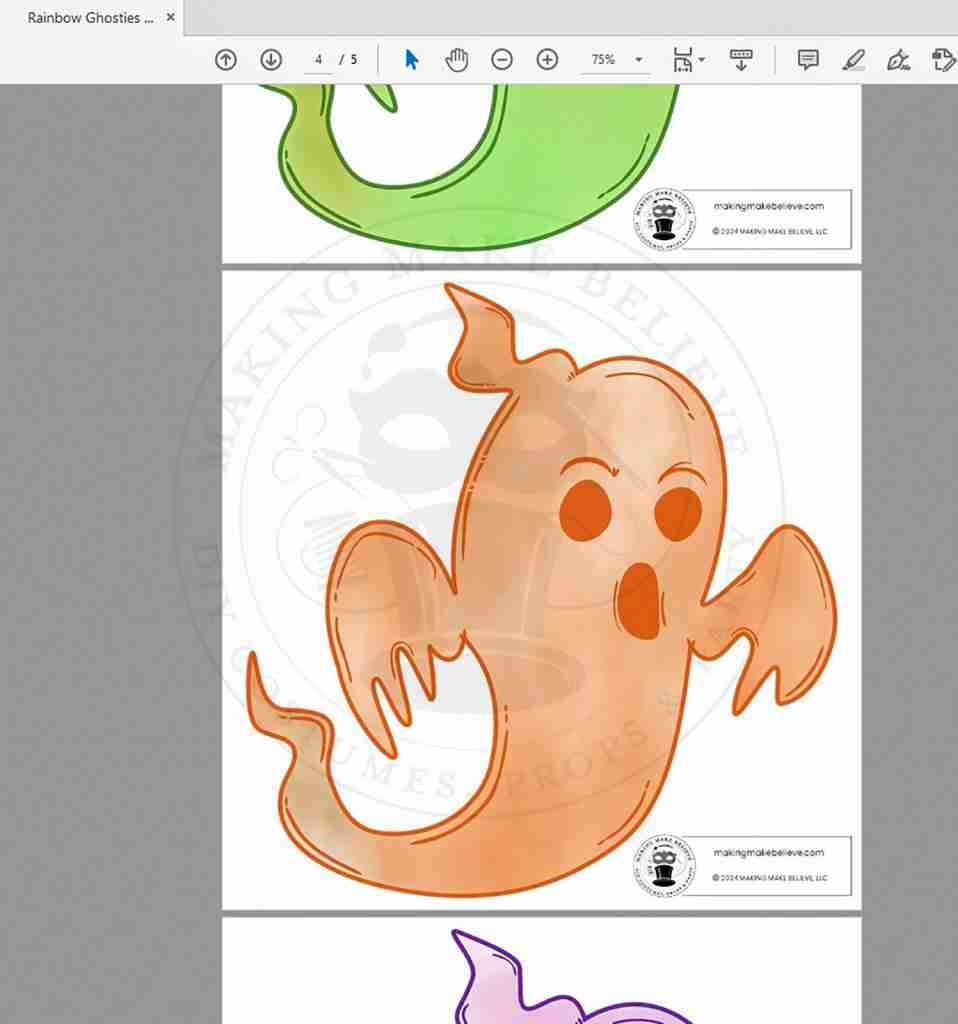The image size is (958, 1024).
Task: Go to next page with down arrow
Action: pyautogui.click(x=271, y=60)
